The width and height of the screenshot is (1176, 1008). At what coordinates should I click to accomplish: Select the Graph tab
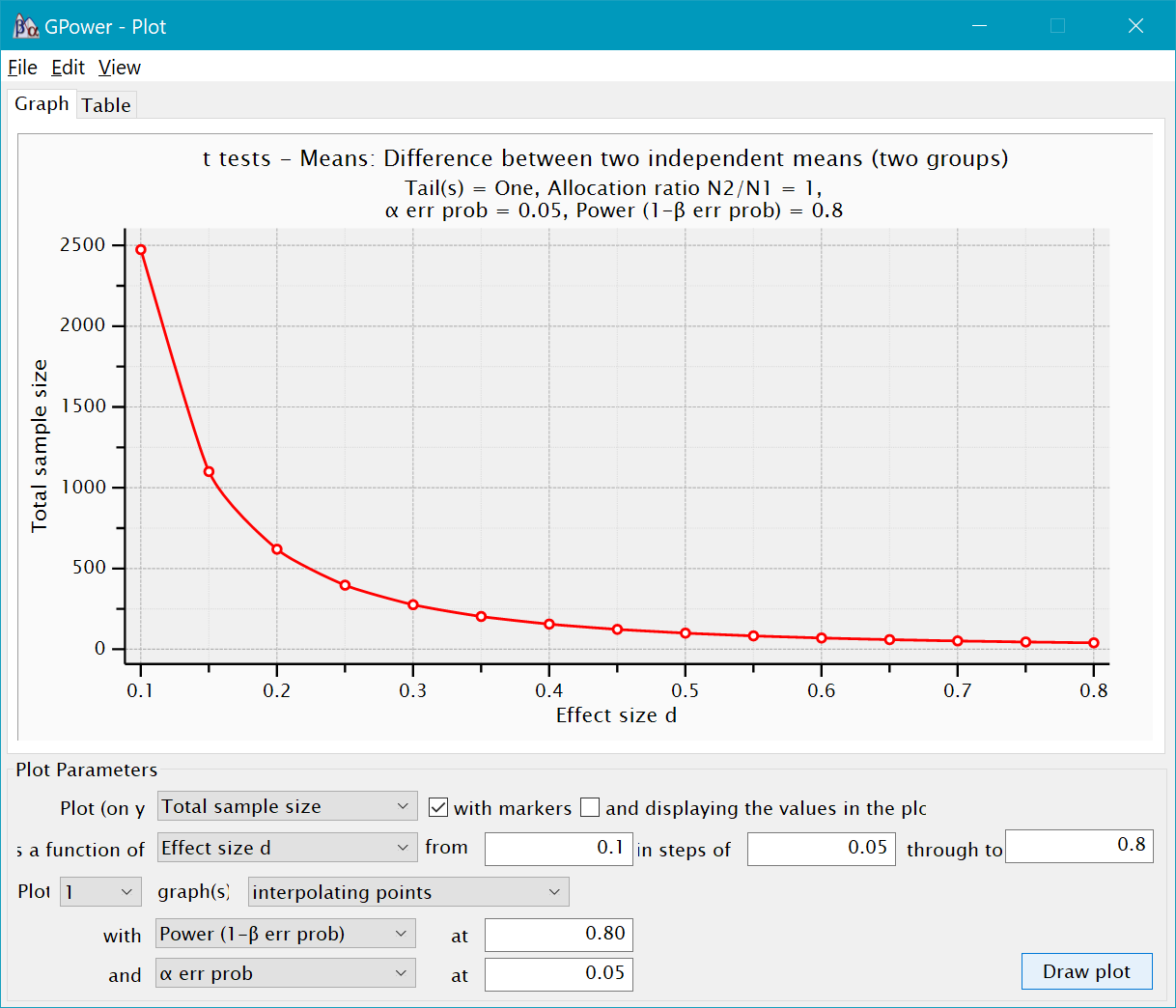pos(42,103)
